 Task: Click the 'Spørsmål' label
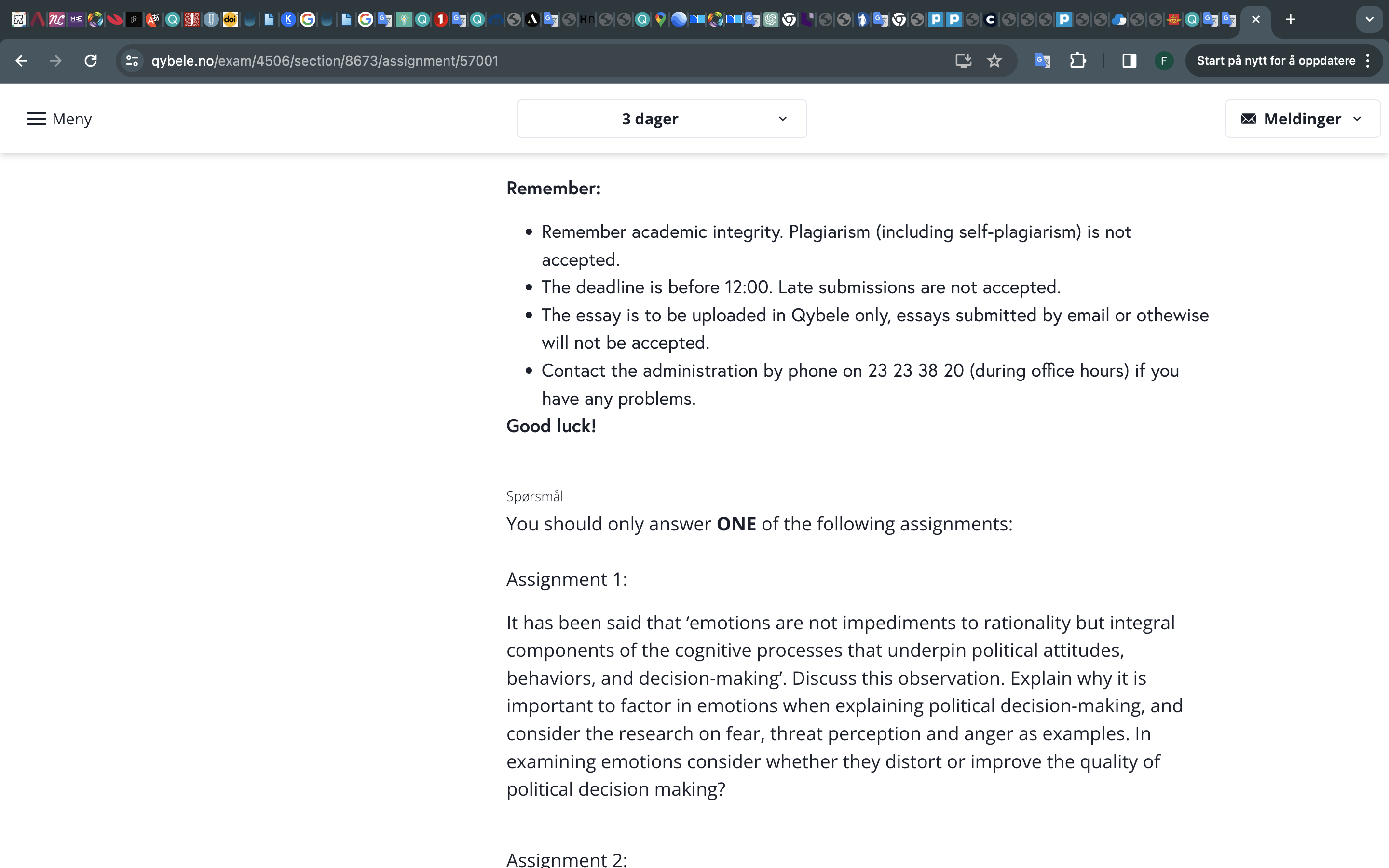click(534, 497)
